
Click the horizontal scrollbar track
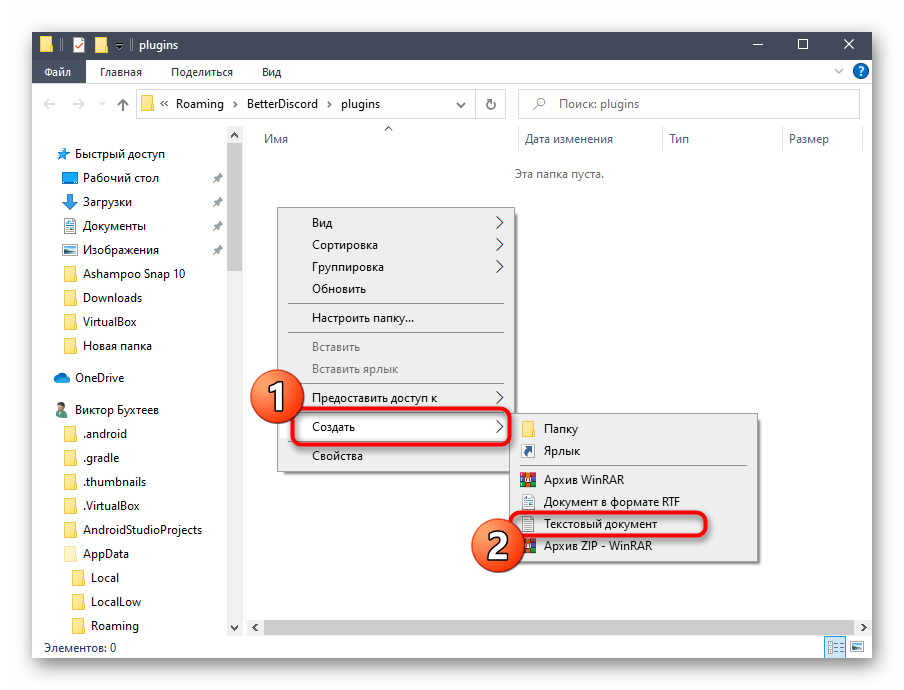(x=558, y=627)
